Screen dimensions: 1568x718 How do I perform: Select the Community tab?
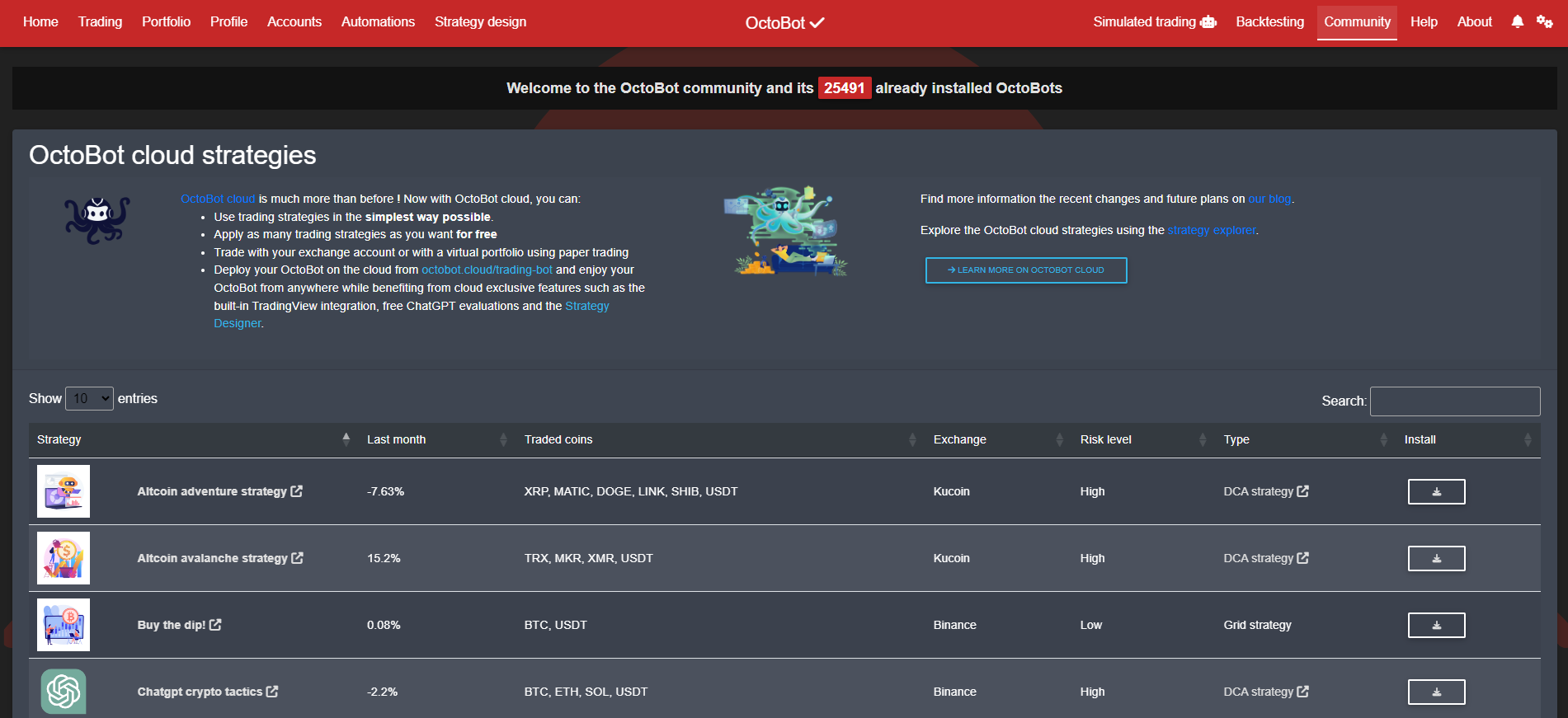[1357, 22]
